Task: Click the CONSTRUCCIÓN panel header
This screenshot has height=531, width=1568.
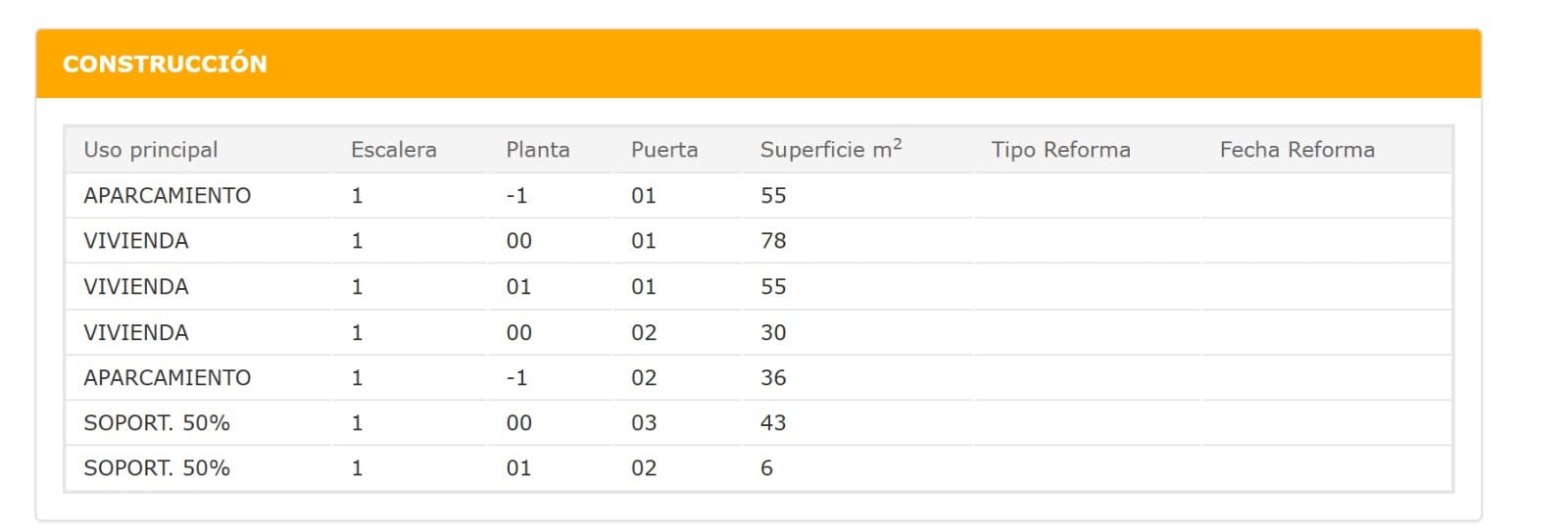Action: coord(165,64)
